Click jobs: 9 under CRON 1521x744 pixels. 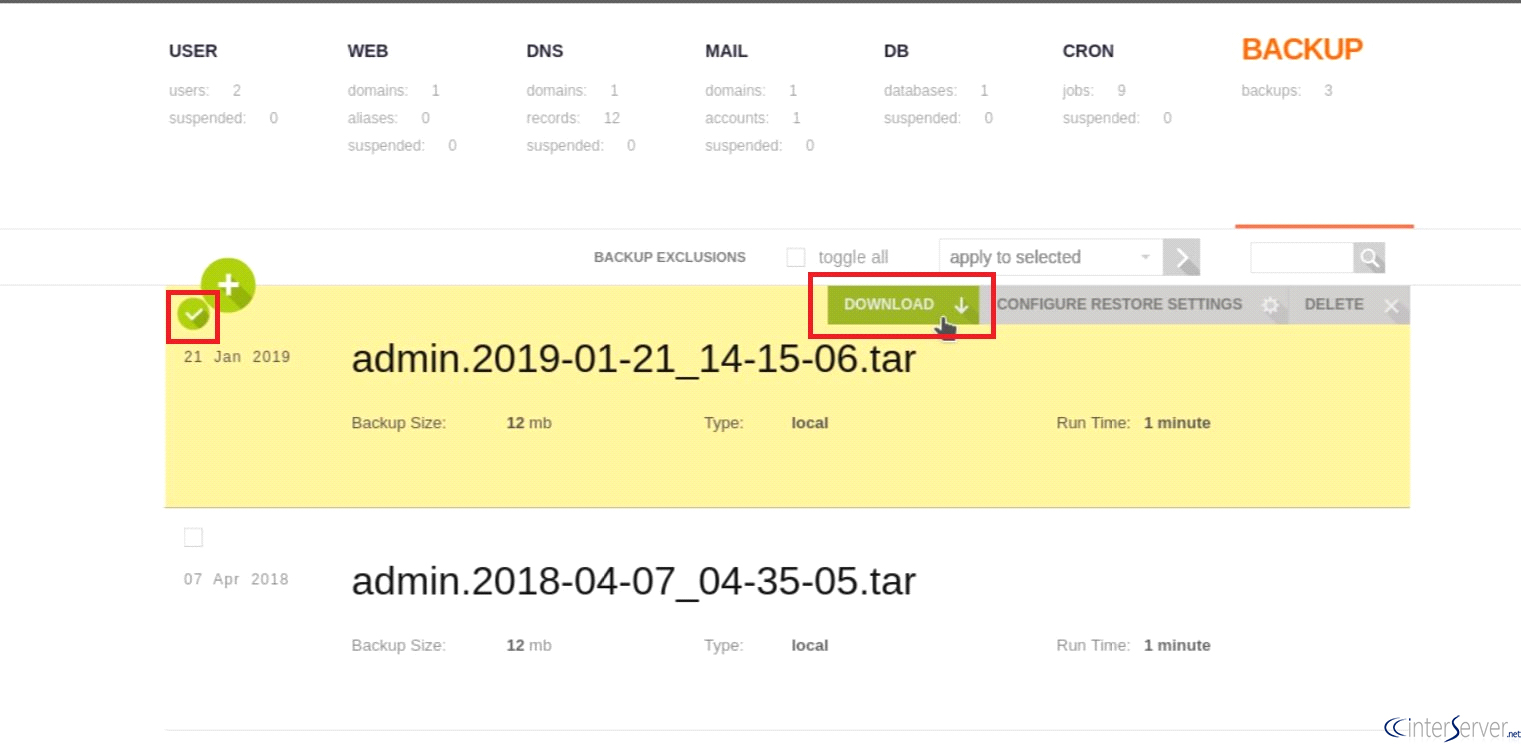click(x=1095, y=91)
